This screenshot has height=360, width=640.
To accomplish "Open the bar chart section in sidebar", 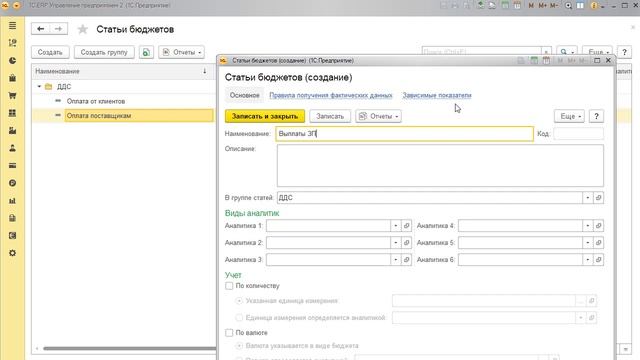I will pyautogui.click(x=12, y=201).
